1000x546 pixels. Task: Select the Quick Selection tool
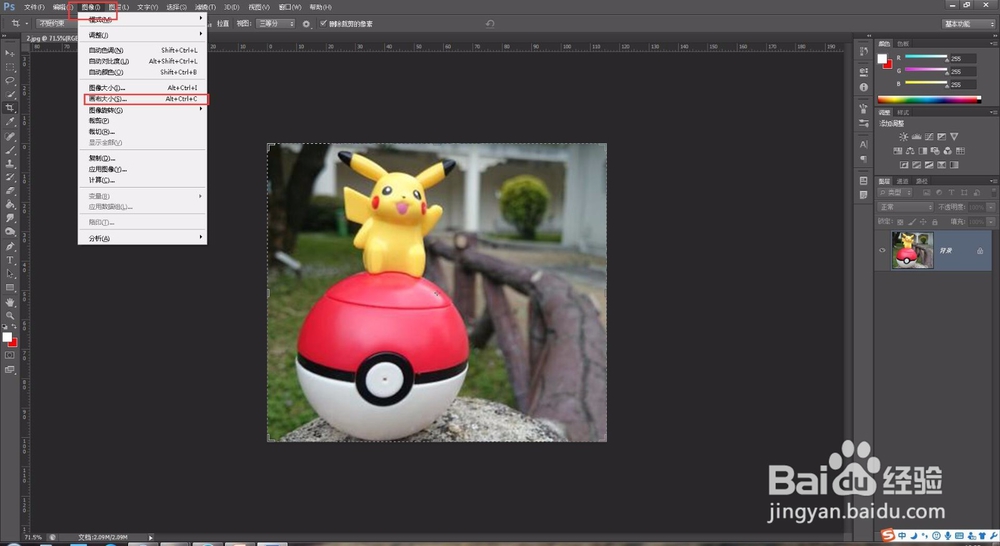(x=10, y=94)
